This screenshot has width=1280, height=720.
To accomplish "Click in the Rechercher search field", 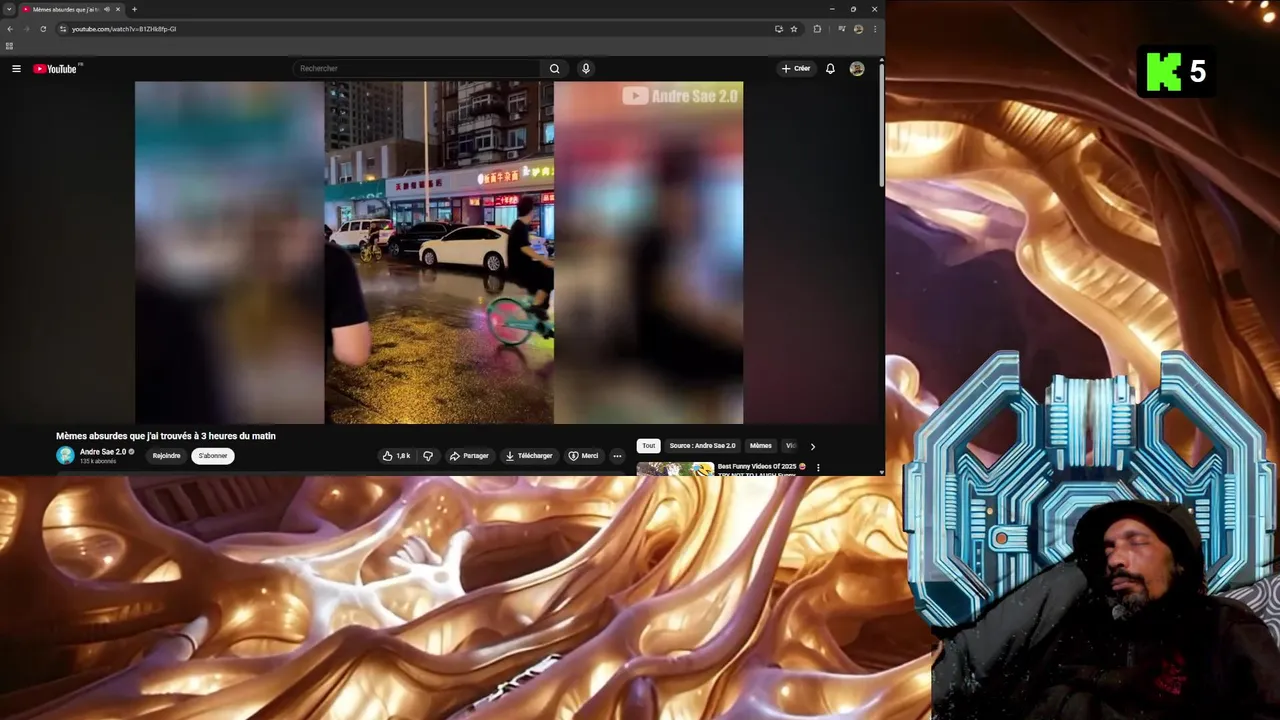I will (x=418, y=69).
